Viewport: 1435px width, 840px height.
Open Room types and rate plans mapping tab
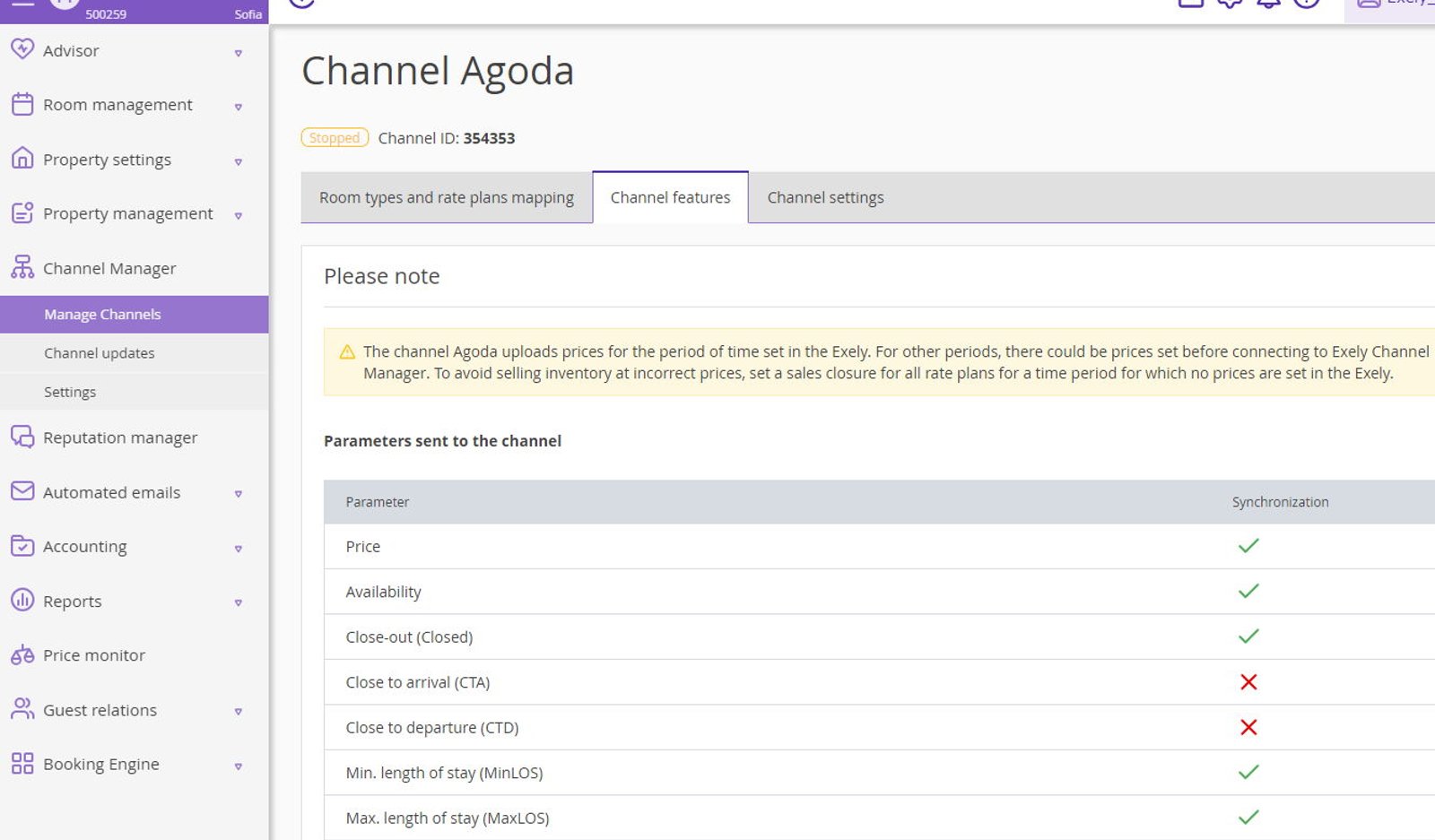tap(447, 197)
